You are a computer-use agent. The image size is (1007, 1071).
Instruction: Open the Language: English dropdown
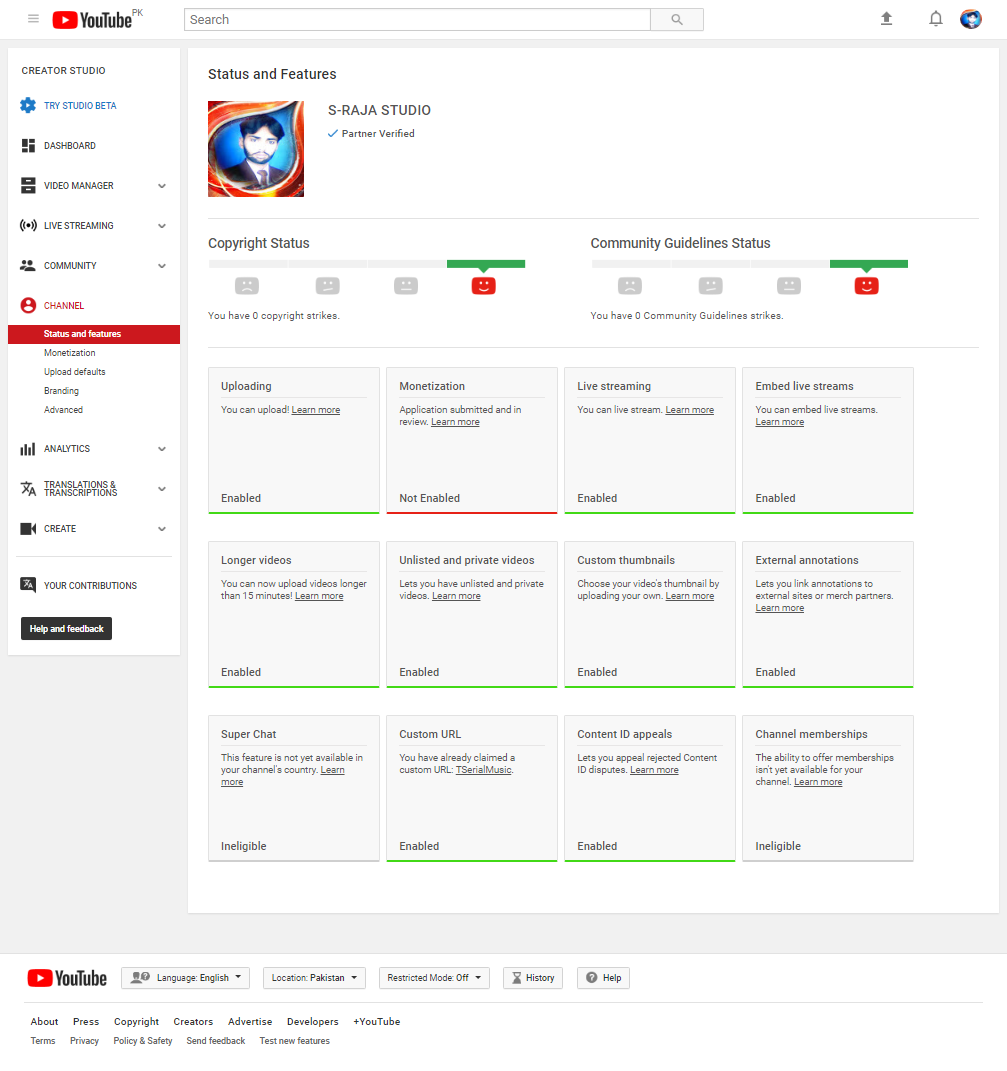(185, 978)
